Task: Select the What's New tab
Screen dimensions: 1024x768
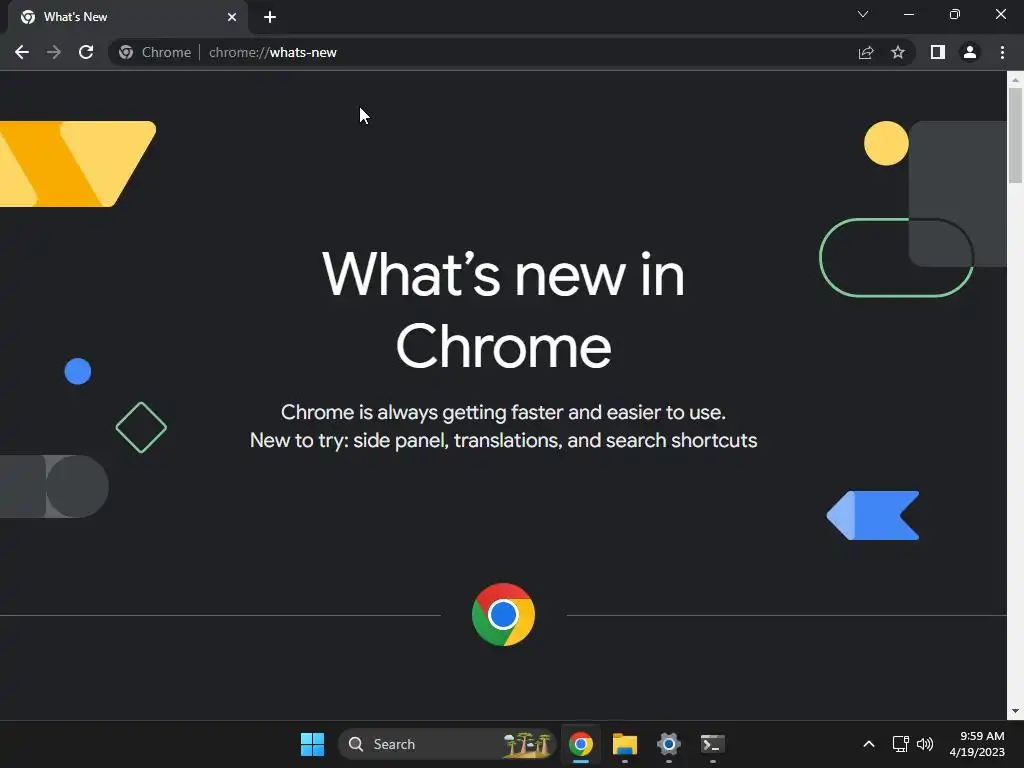Action: tap(128, 17)
